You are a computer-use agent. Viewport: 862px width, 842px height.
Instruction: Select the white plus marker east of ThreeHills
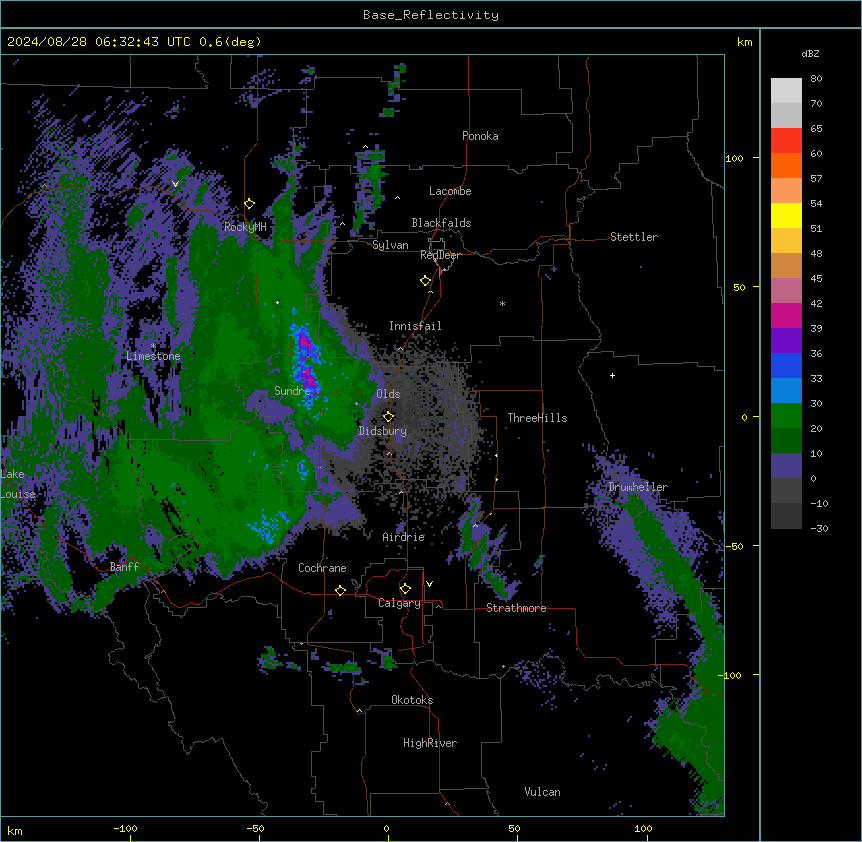(x=612, y=375)
